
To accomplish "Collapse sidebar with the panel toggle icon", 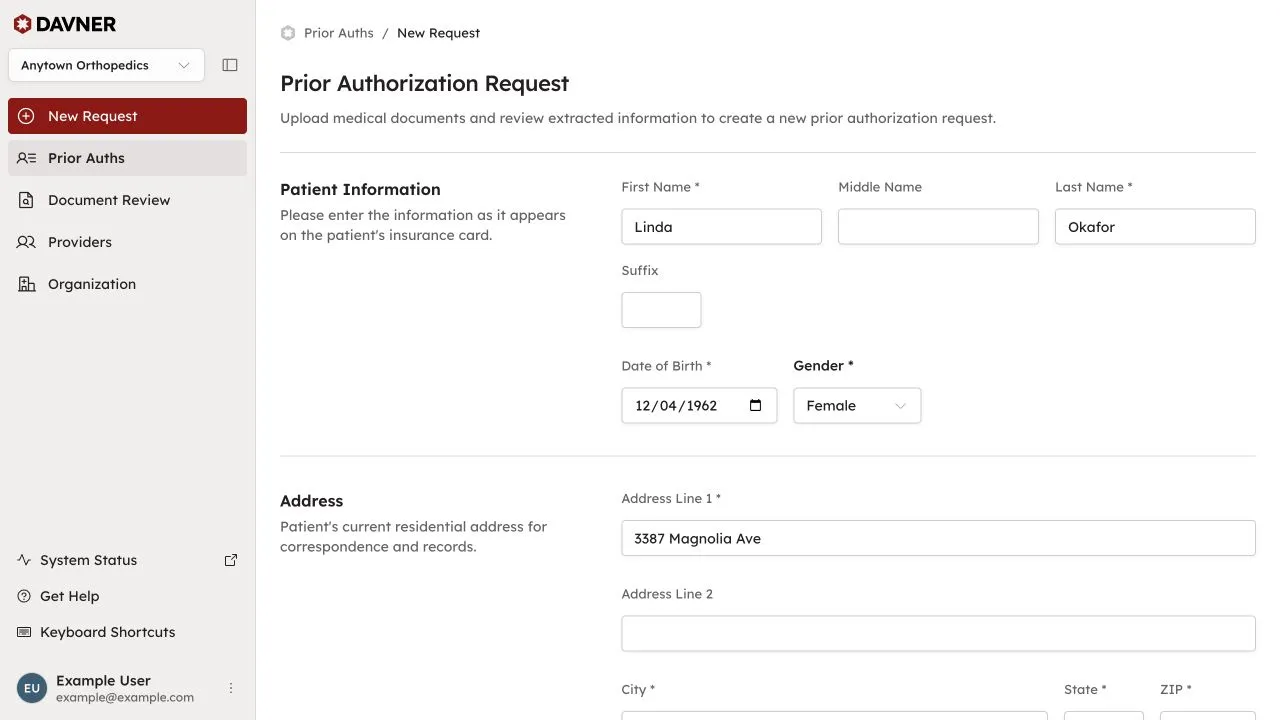I will click(x=230, y=65).
